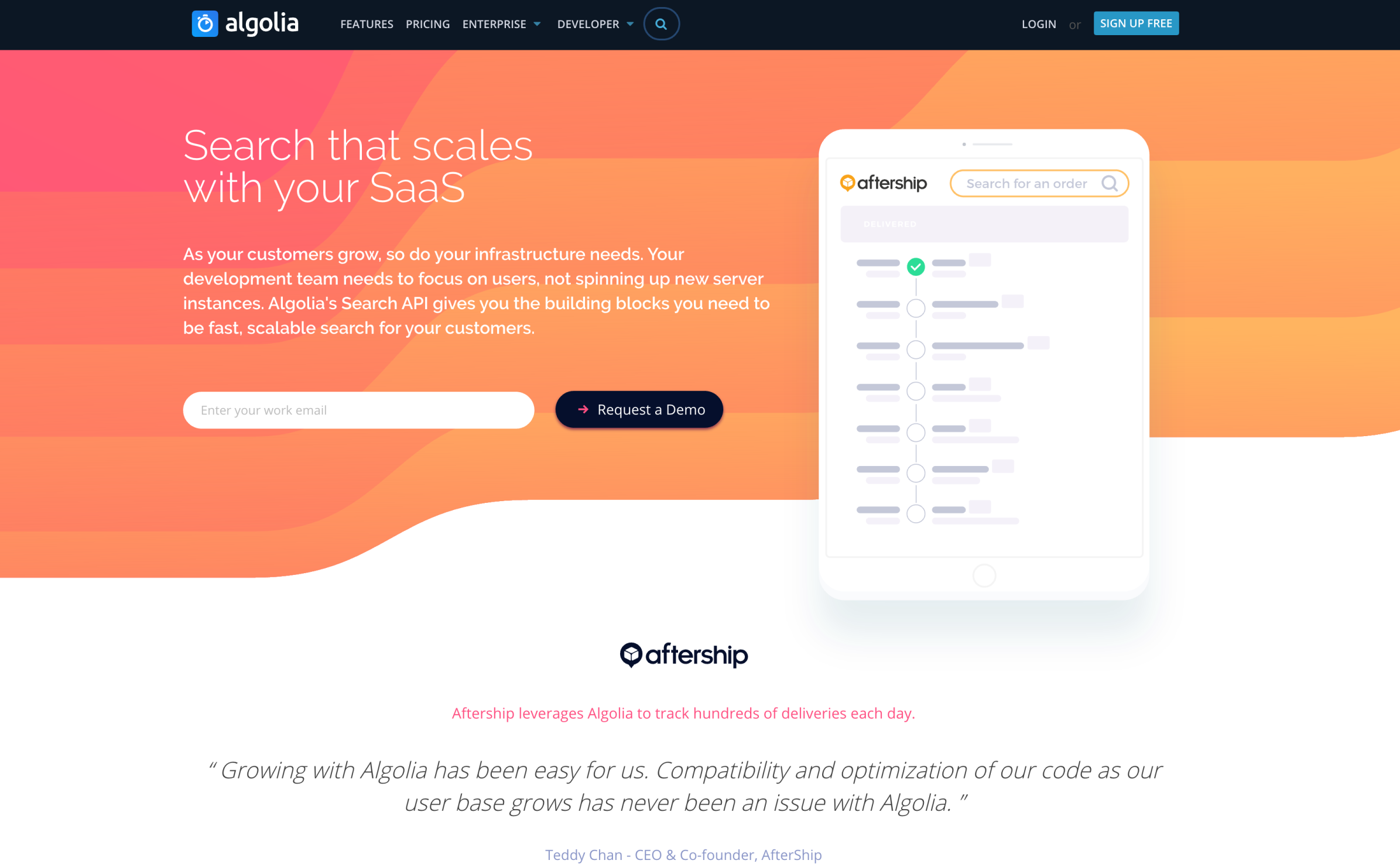Click the SIGN UP FREE button

coord(1135,23)
